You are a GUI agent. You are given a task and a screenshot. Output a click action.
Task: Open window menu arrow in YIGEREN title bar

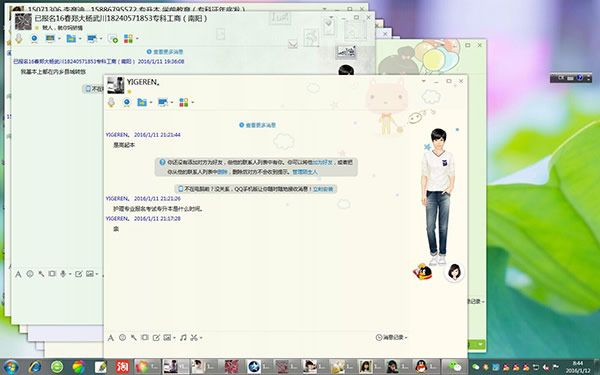424,81
